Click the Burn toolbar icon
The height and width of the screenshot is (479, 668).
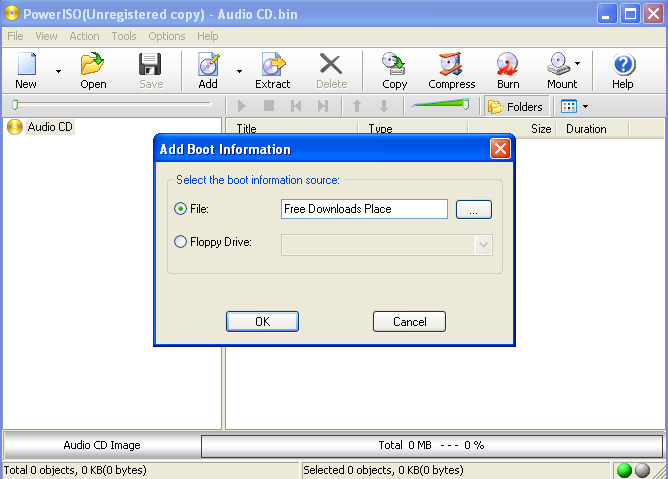(x=508, y=70)
